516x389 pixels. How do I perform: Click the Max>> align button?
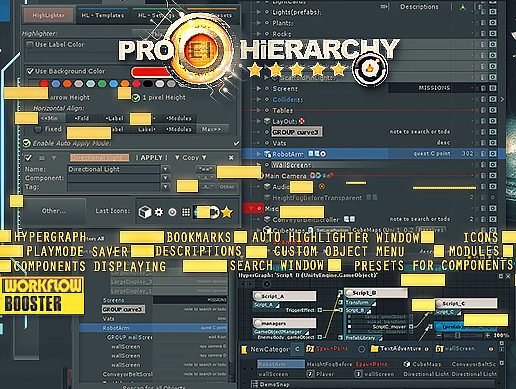pyautogui.click(x=212, y=129)
